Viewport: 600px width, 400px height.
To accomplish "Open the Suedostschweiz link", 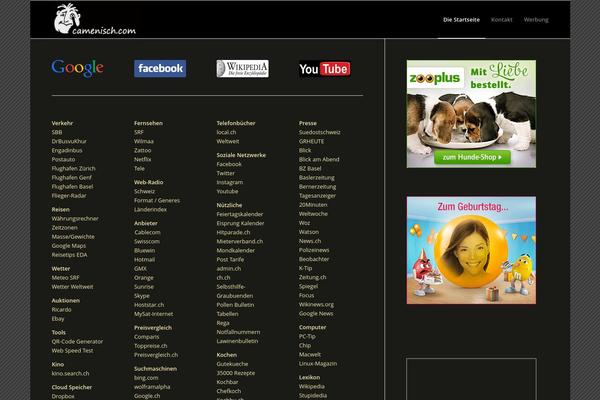I will point(320,132).
